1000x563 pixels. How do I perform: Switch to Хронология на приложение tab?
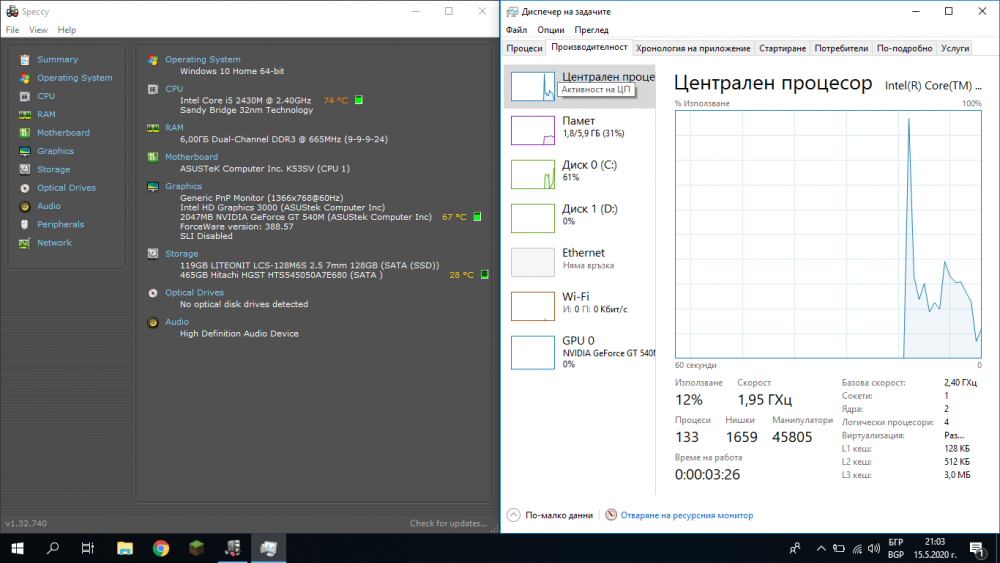pyautogui.click(x=693, y=48)
